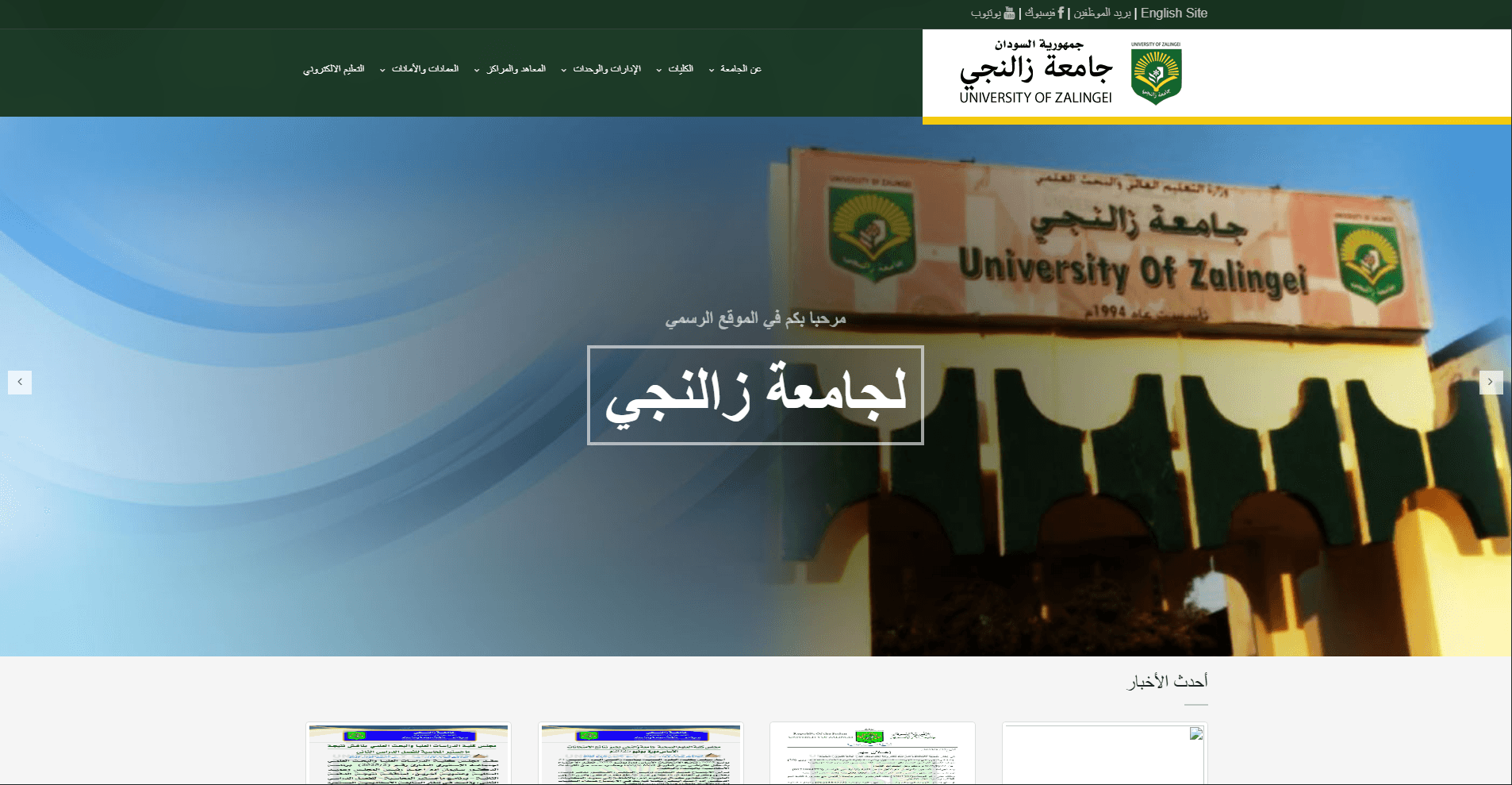Expand the "الكليات" colleges dropdown
Screen dimensions: 1512x785
click(x=681, y=69)
